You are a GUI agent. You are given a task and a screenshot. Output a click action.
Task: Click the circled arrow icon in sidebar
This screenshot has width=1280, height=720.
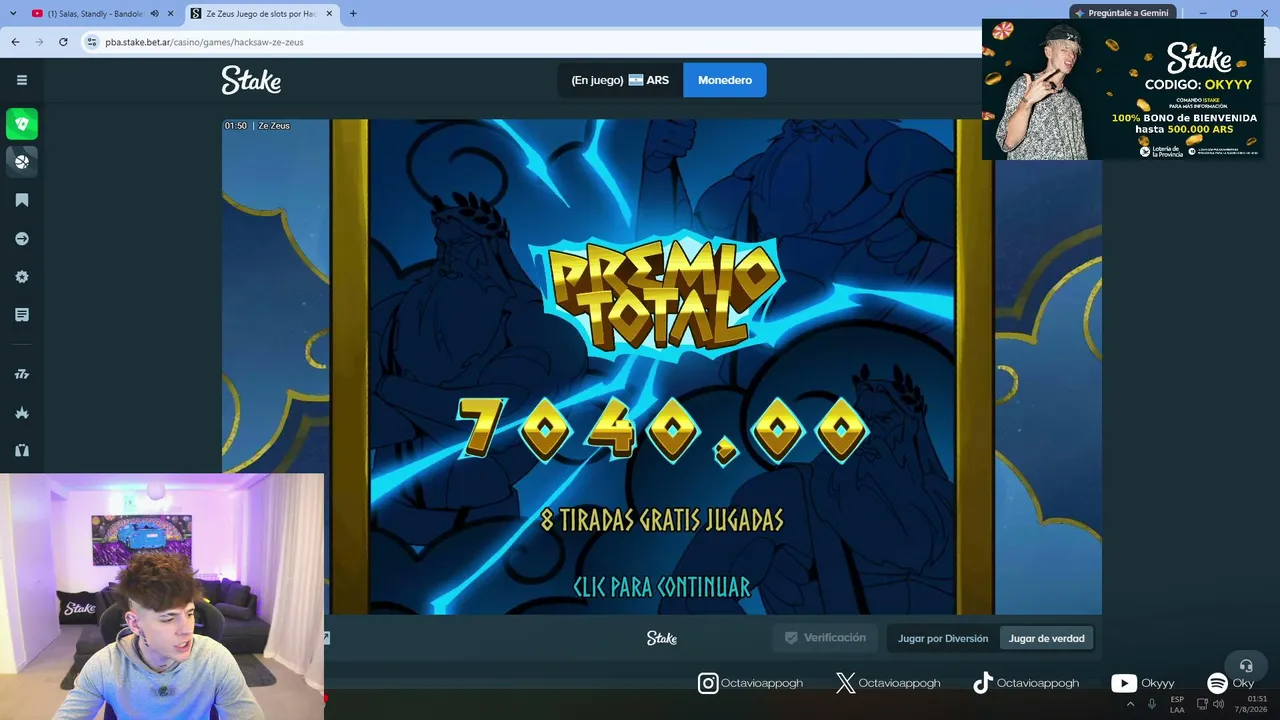(22, 239)
